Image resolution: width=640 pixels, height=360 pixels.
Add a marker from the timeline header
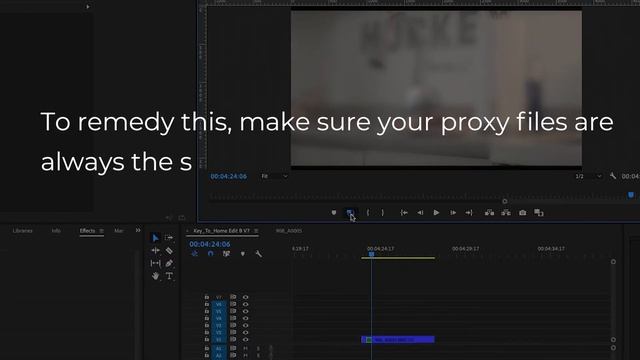coord(243,254)
